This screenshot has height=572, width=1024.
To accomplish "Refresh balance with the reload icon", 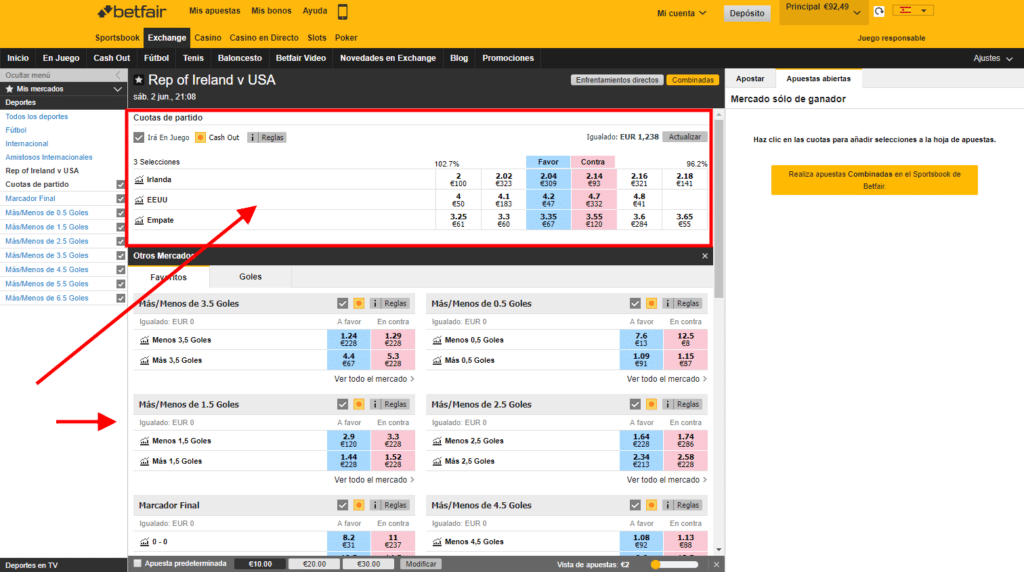I will (879, 11).
